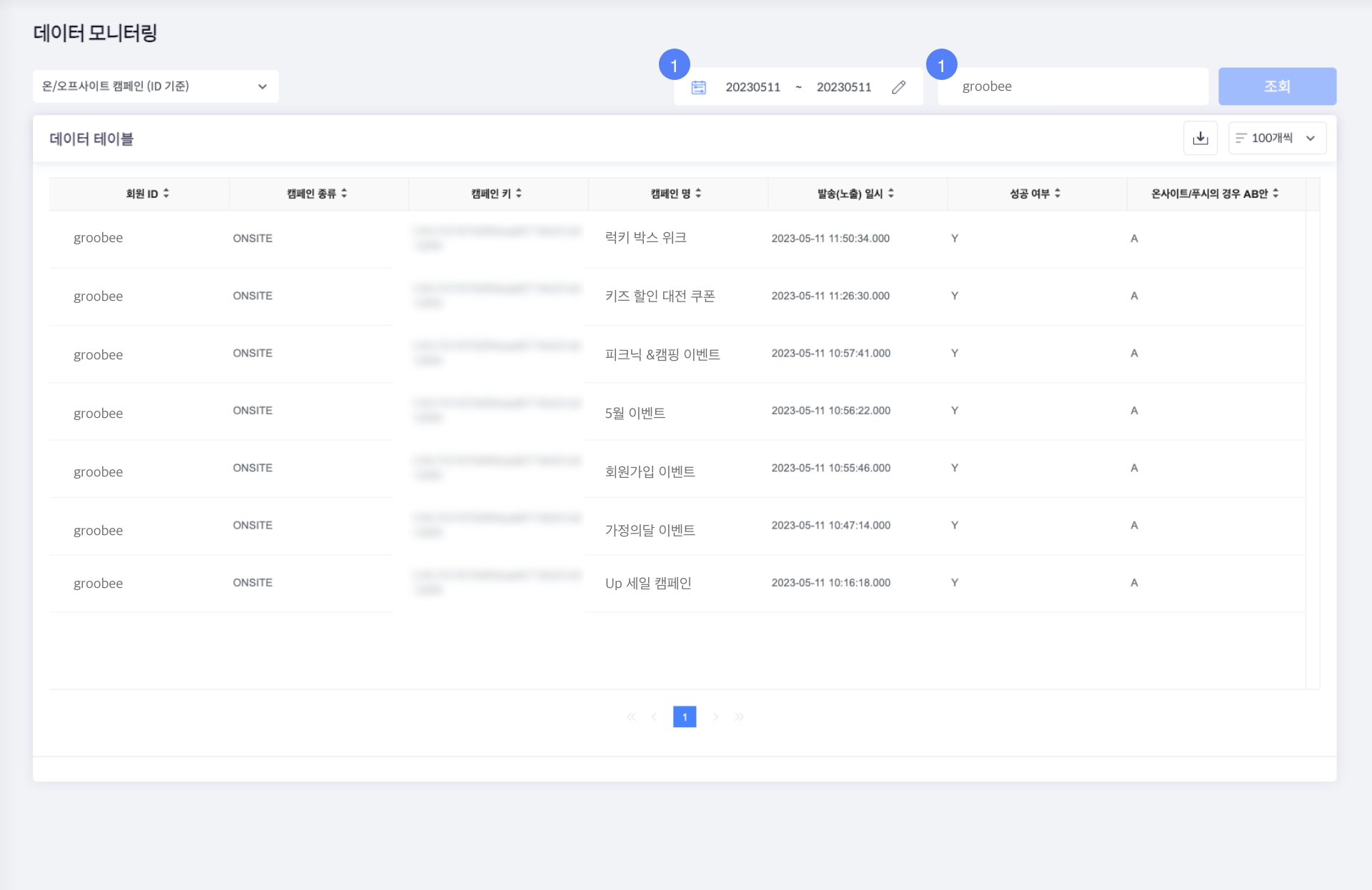The height and width of the screenshot is (890, 1372).
Task: Download the data table
Action: [1200, 138]
